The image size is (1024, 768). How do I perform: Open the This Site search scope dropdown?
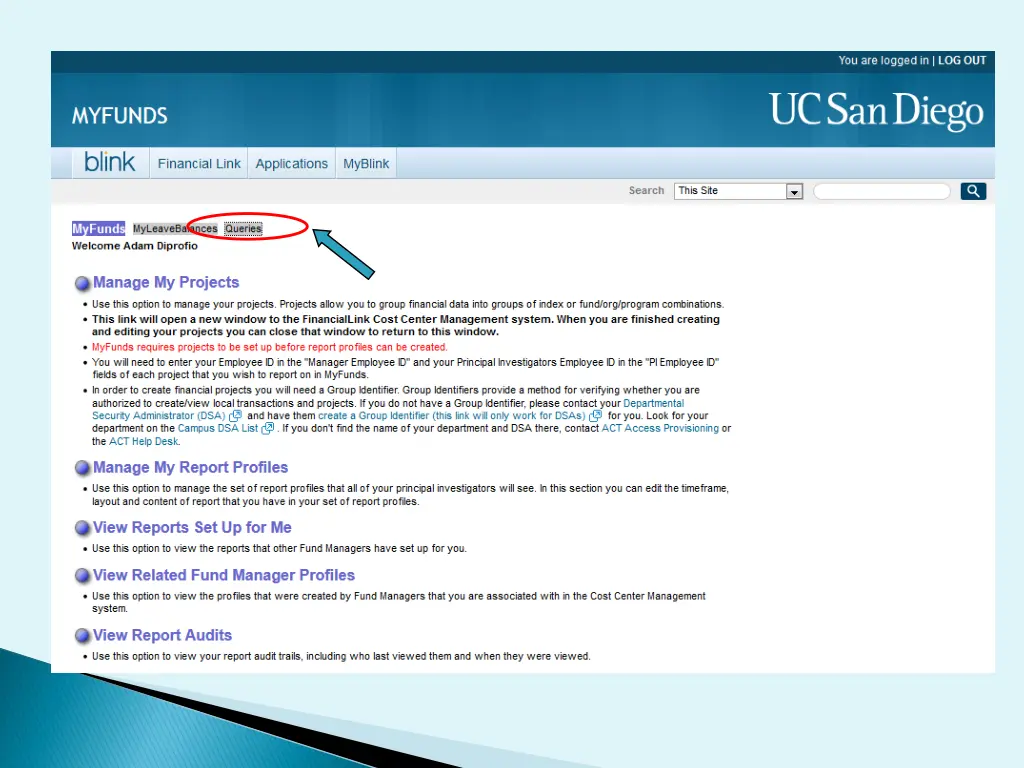coord(738,191)
